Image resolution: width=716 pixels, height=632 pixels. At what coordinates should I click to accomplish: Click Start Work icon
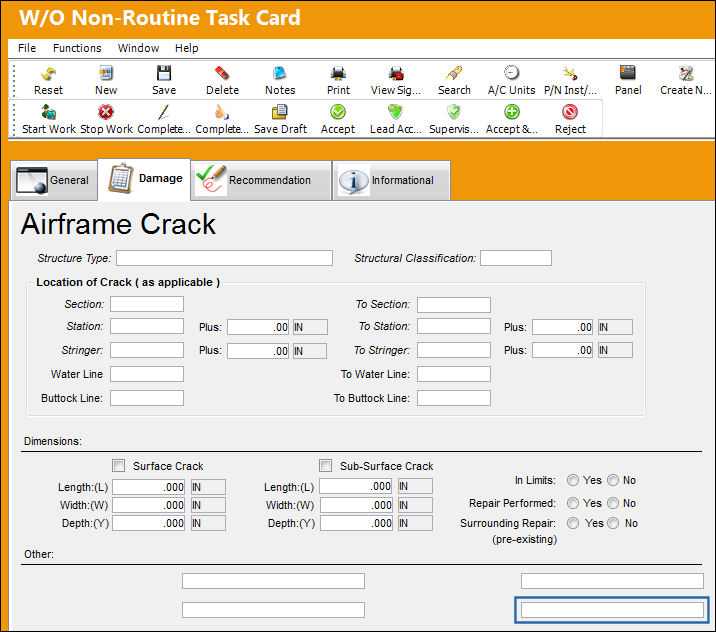[48, 112]
